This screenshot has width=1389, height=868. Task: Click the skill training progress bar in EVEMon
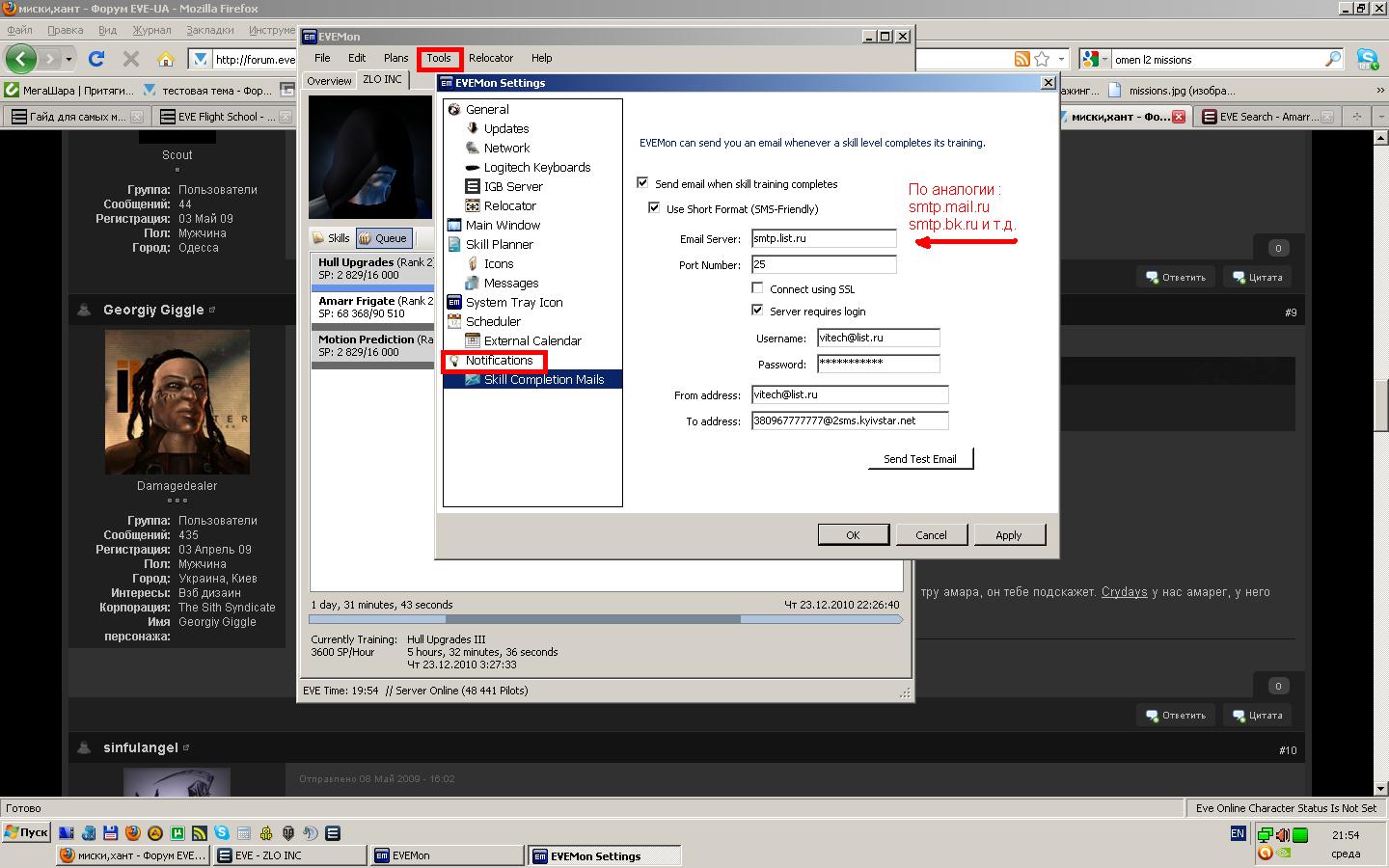606,619
